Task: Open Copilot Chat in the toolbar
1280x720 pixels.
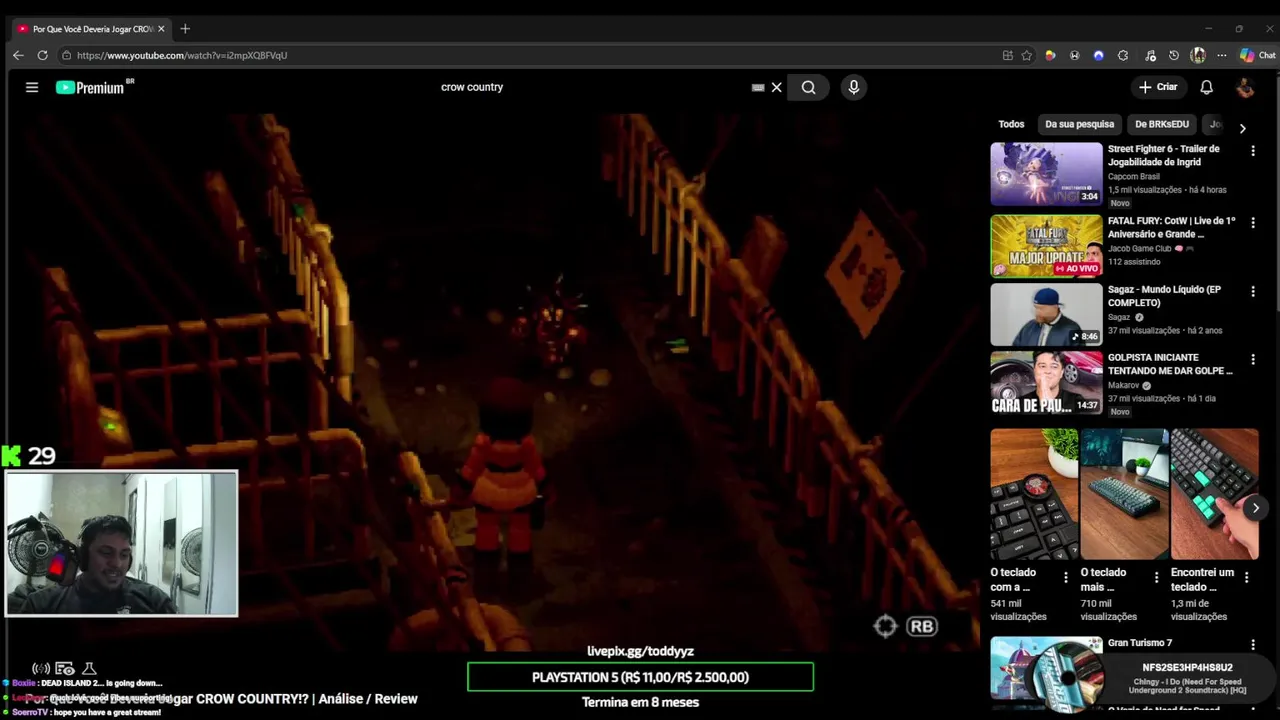Action: click(1257, 55)
